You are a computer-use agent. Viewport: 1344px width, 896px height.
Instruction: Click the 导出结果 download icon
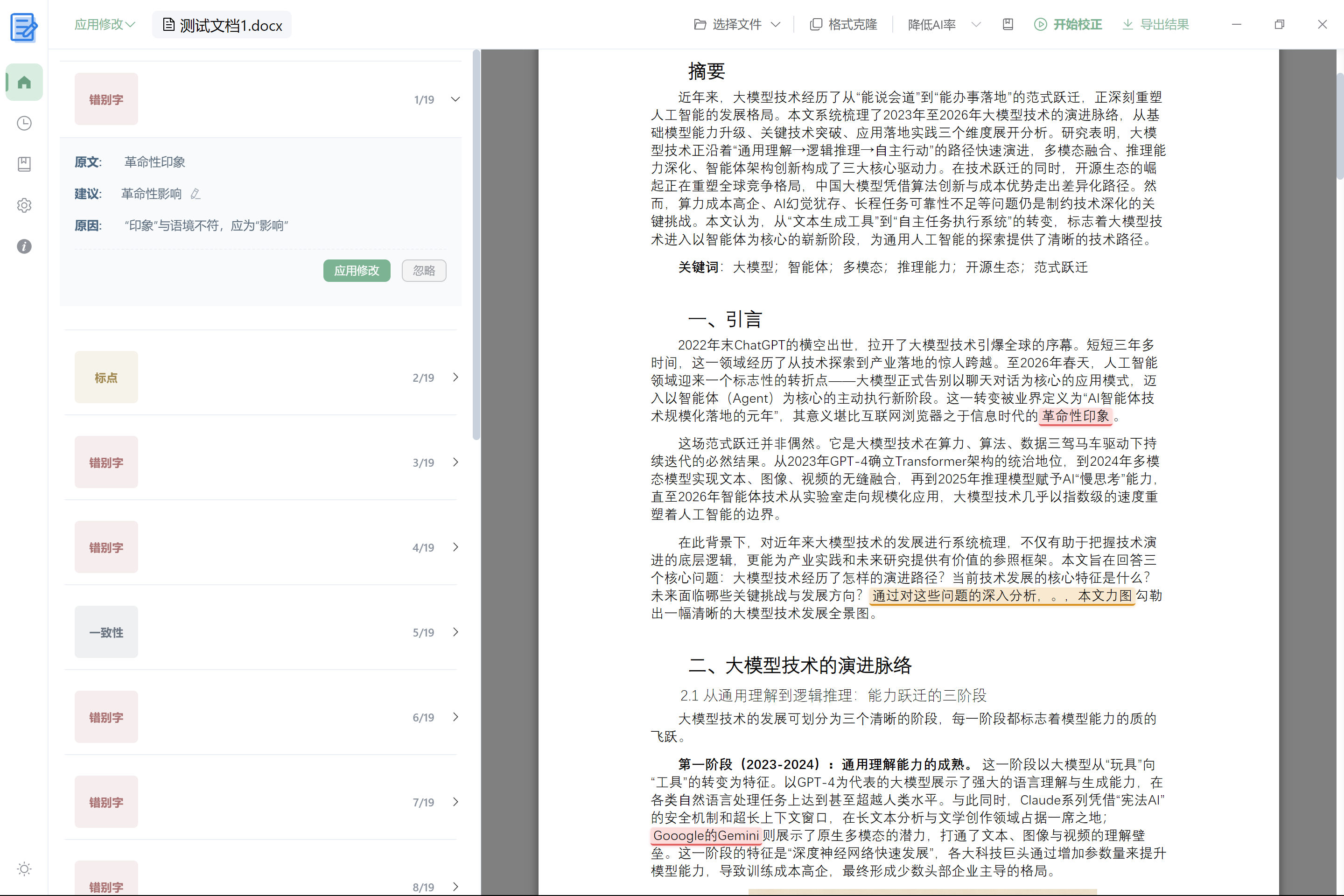point(1127,25)
